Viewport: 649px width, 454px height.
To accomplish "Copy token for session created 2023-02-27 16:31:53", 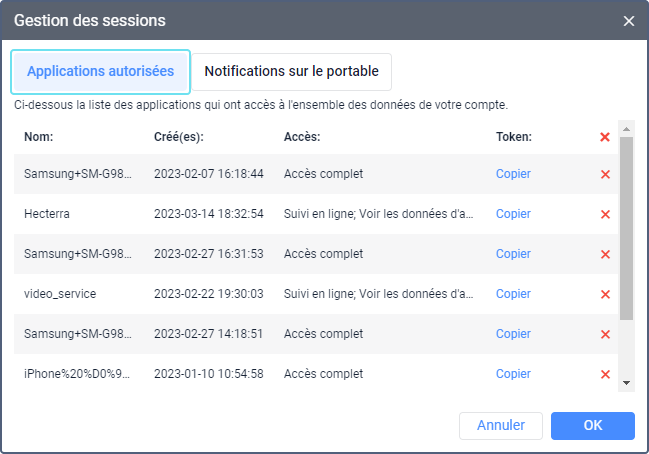I will (x=513, y=254).
